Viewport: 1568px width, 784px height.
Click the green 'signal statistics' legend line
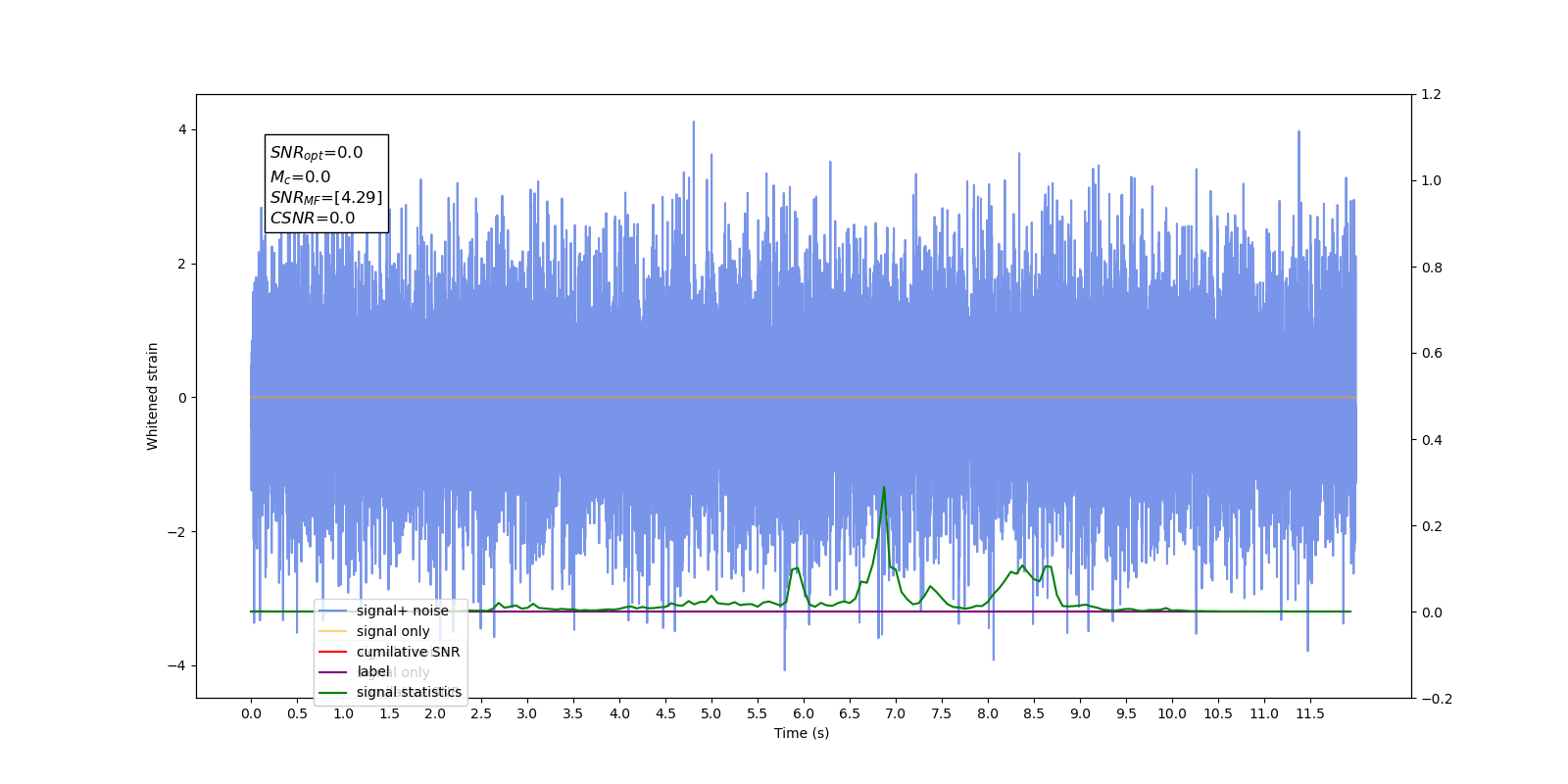pyautogui.click(x=333, y=693)
